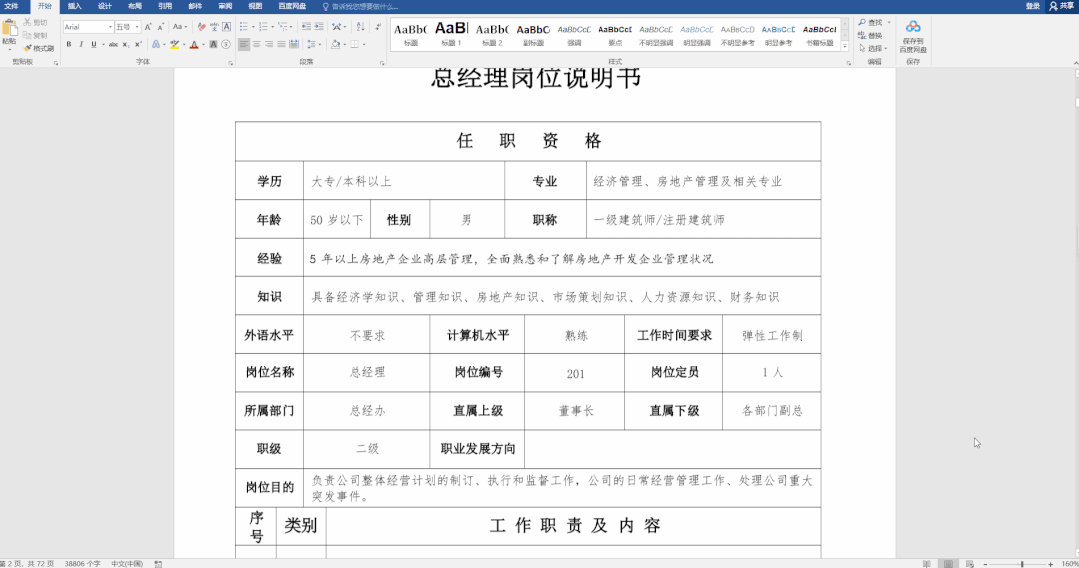This screenshot has width=1079, height=568.
Task: Toggle strikethrough (abc) formatting
Action: click(x=114, y=44)
